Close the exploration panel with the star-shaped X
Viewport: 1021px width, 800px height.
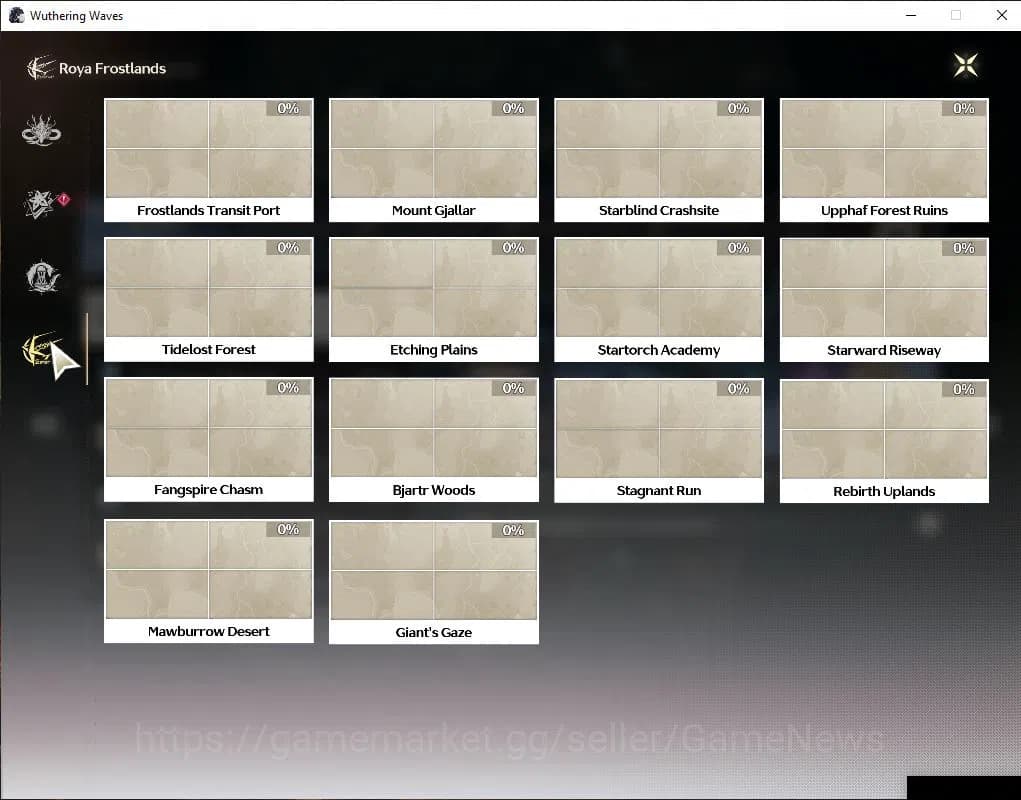click(965, 66)
